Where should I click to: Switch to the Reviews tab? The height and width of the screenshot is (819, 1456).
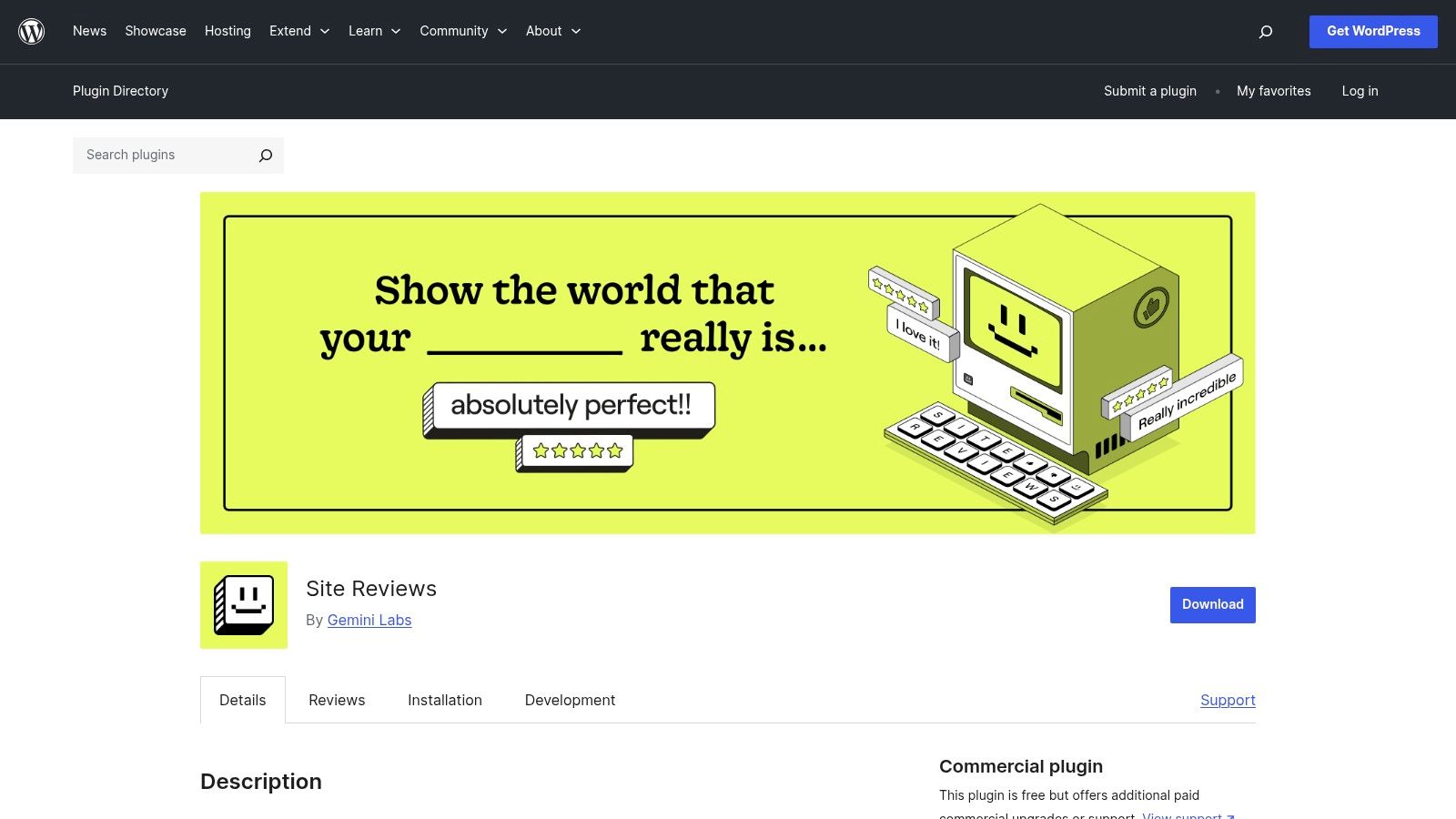tap(337, 700)
